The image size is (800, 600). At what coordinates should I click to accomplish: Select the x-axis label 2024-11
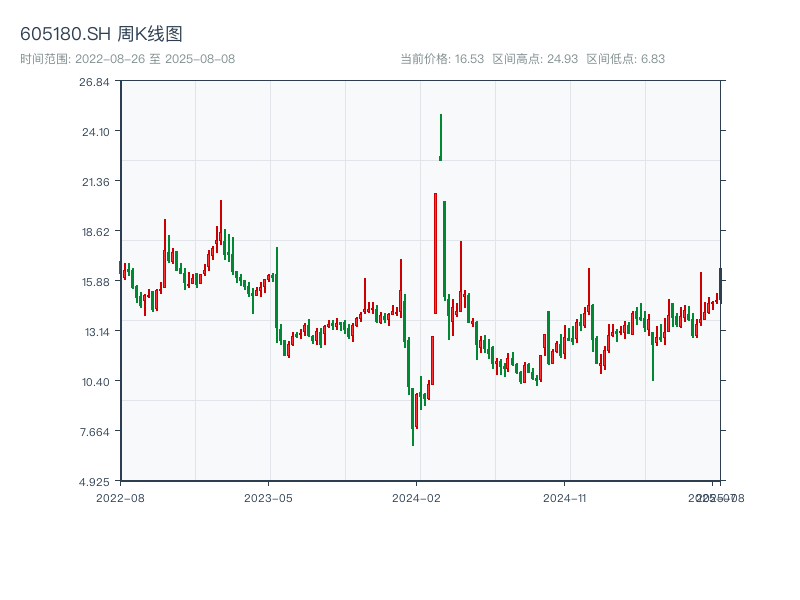click(564, 498)
